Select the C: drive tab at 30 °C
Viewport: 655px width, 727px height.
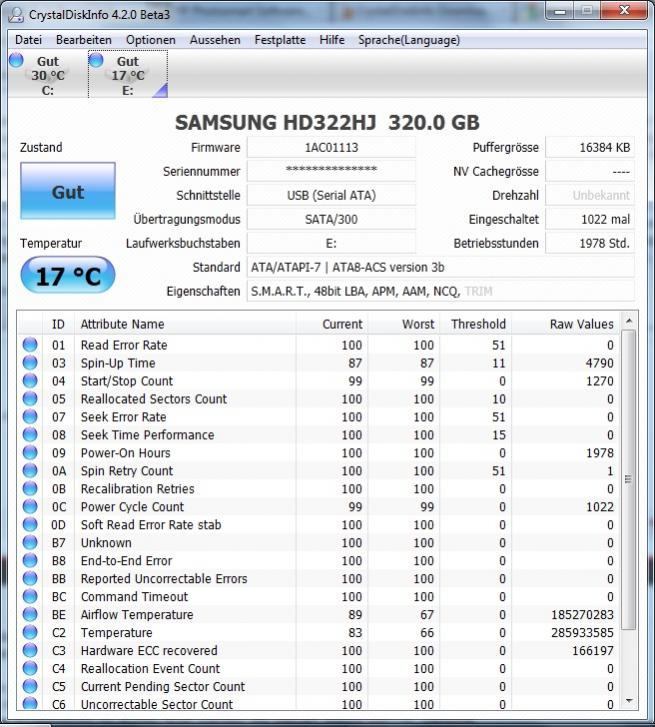tap(47, 75)
